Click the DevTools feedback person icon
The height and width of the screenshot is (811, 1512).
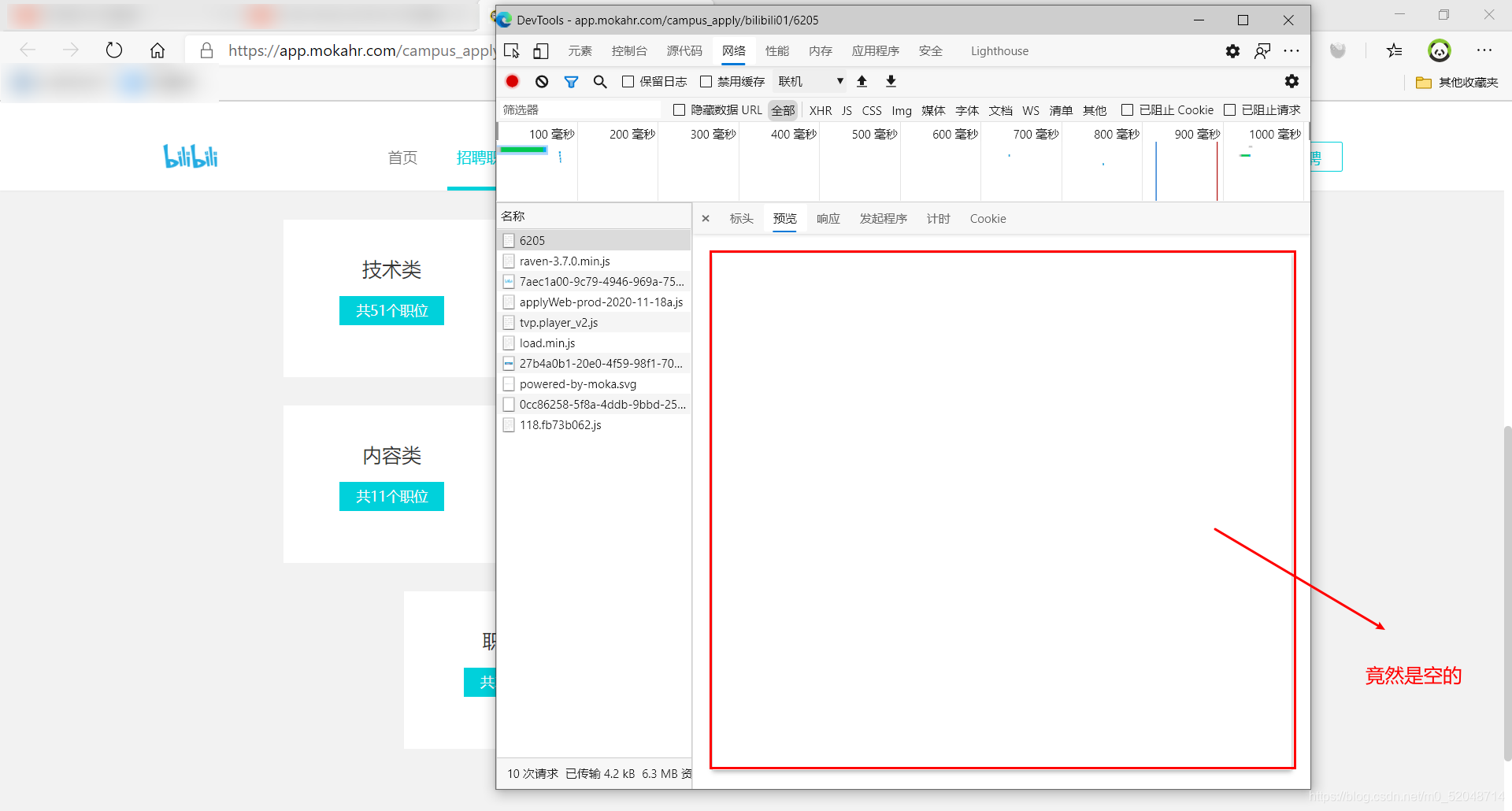tap(1262, 51)
